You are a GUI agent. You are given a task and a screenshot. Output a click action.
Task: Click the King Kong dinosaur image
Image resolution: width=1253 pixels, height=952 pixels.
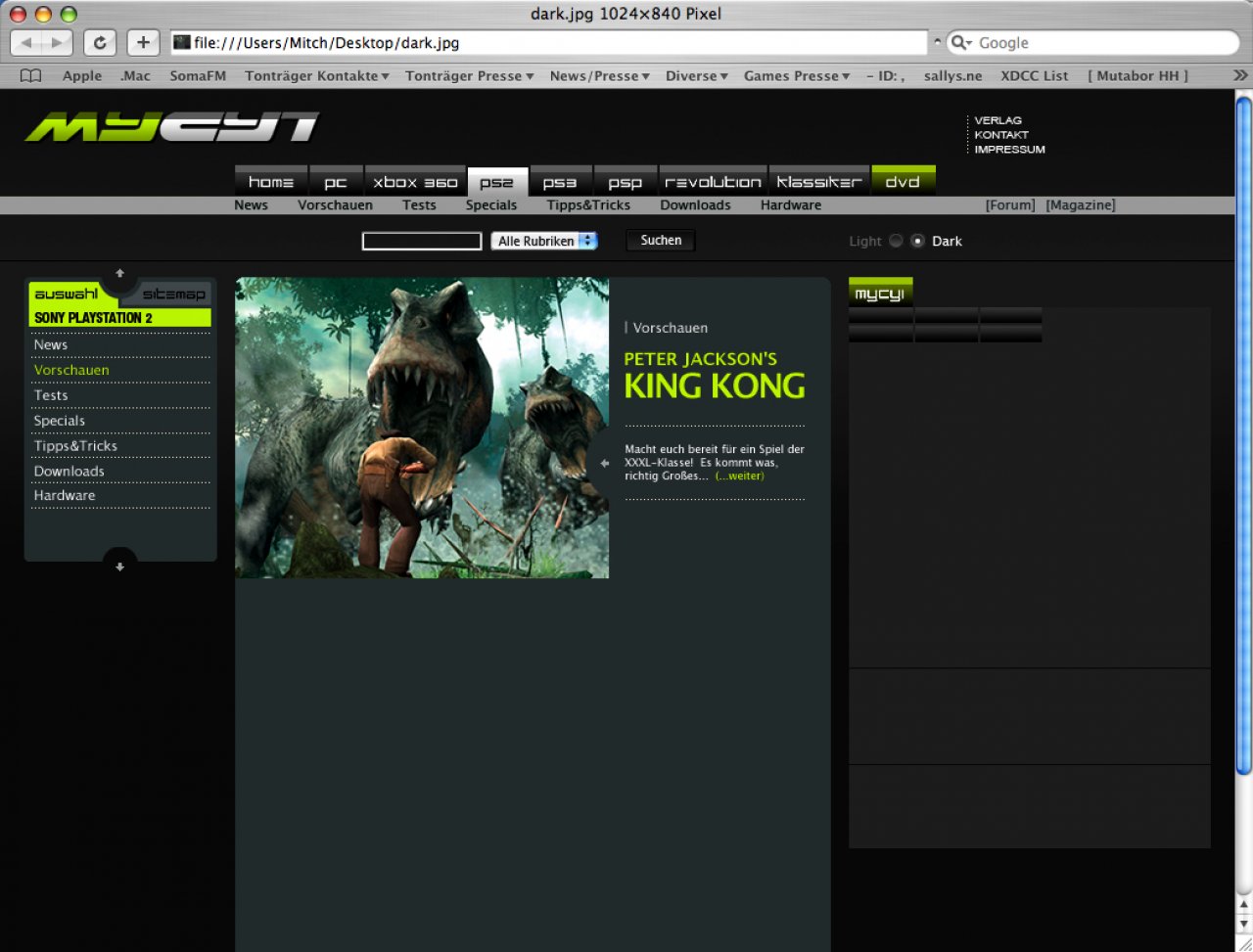click(x=422, y=428)
